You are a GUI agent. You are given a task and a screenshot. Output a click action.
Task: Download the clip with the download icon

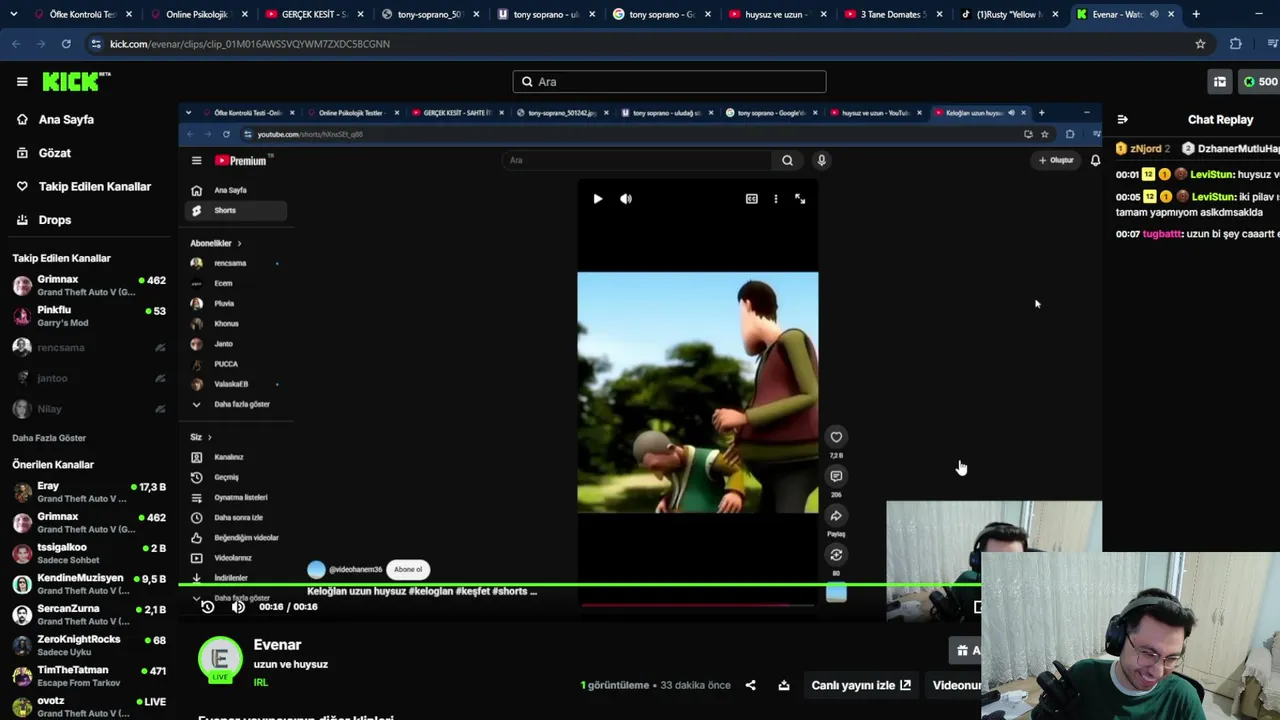(784, 685)
